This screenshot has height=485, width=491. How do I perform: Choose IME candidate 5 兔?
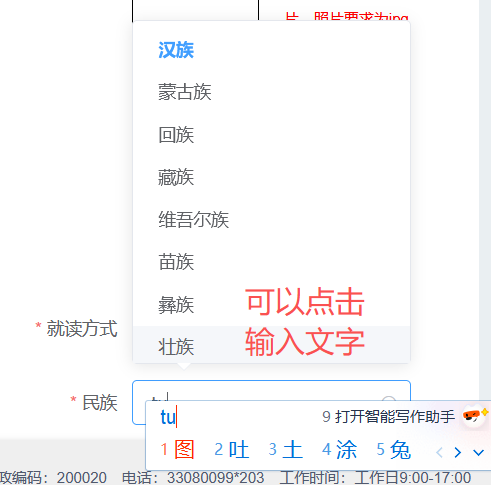point(394,449)
